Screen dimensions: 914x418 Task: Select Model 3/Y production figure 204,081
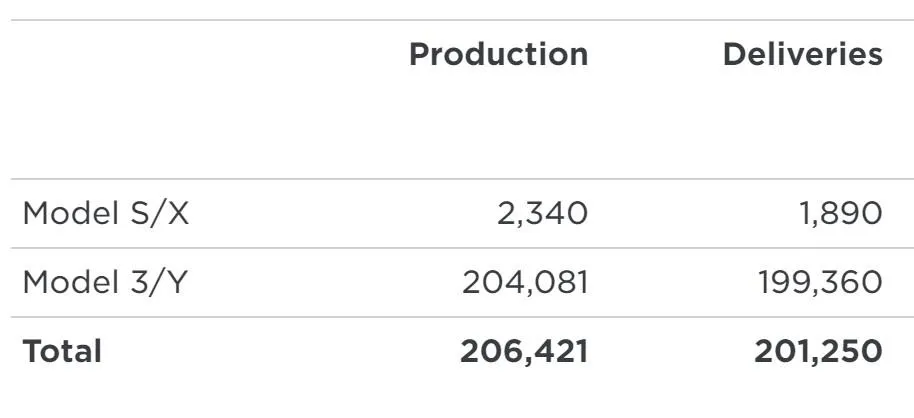525,283
